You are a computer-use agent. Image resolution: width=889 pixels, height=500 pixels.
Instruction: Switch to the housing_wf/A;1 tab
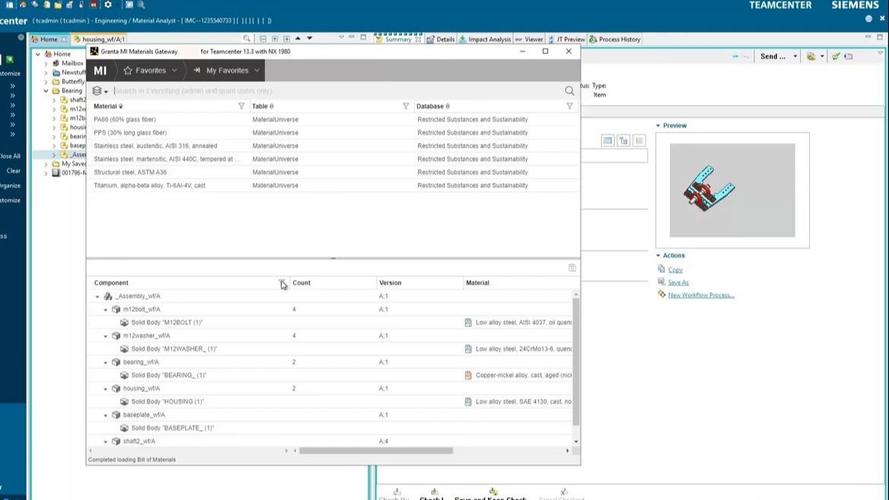click(99, 39)
